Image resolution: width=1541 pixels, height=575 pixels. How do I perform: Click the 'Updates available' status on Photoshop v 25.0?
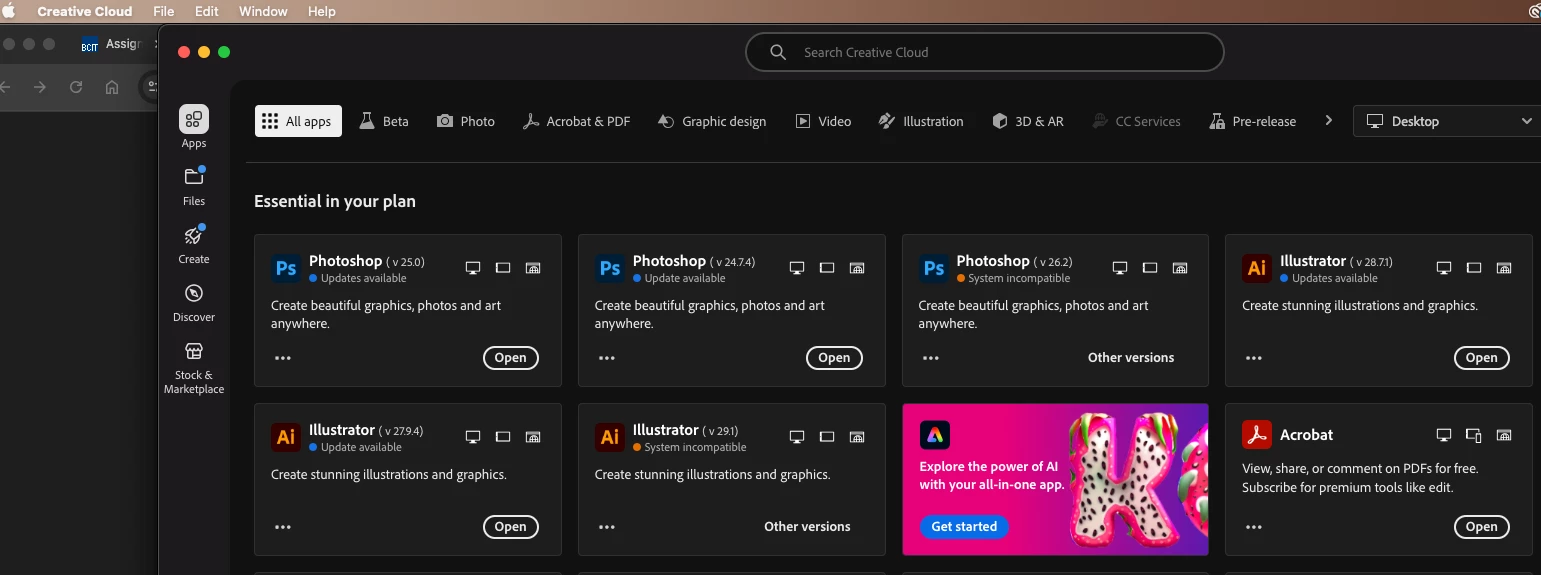363,279
